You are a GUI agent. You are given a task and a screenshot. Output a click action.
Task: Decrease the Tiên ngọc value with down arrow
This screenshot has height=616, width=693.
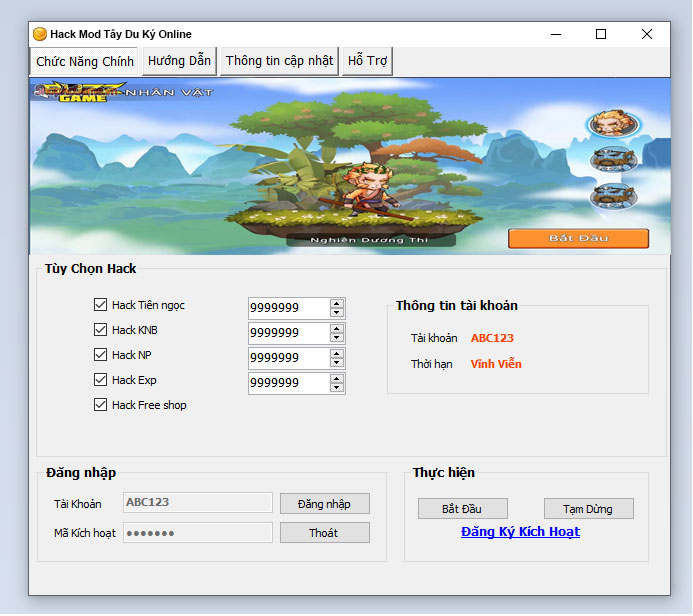[337, 312]
